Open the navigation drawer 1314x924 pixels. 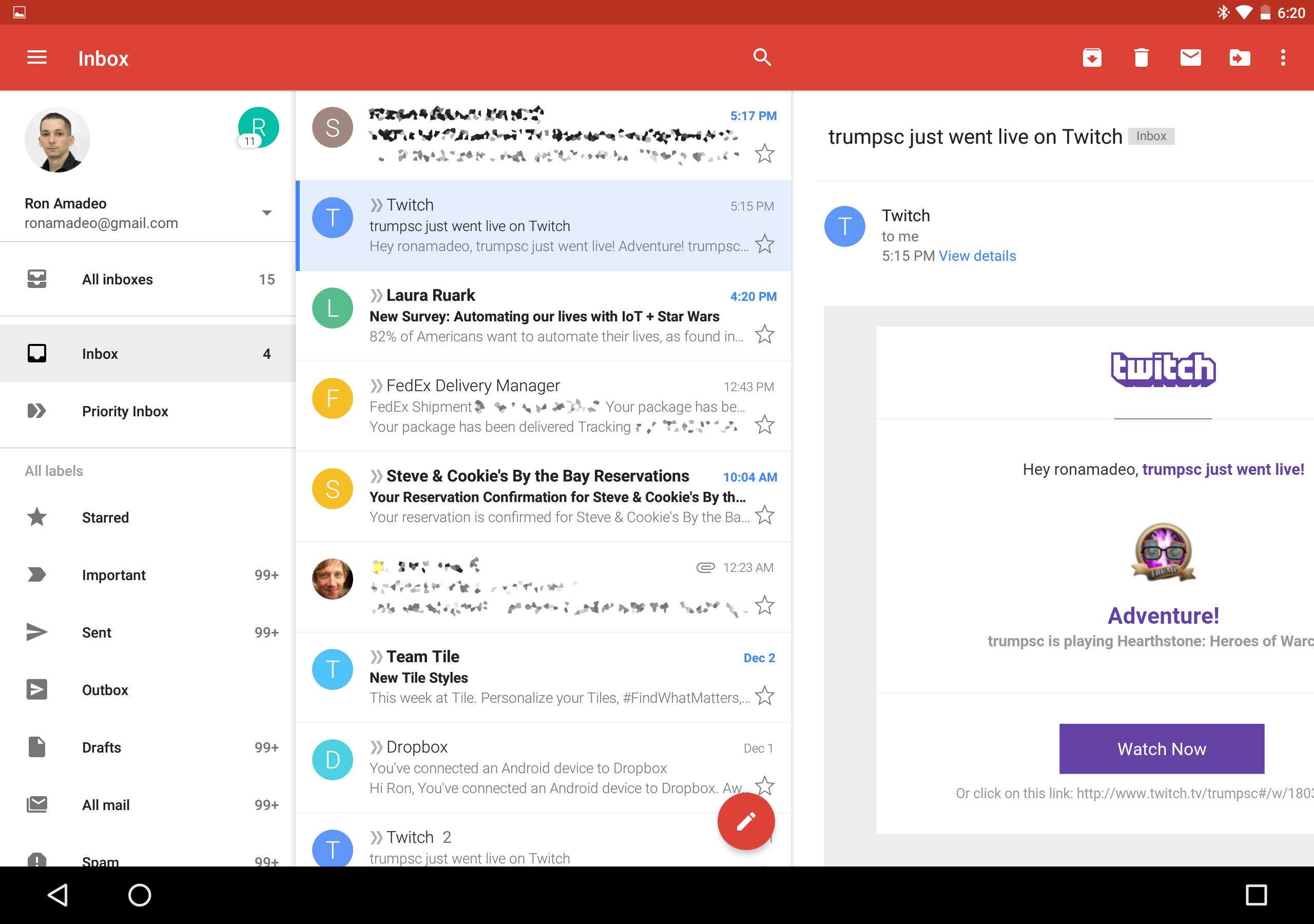coord(36,58)
